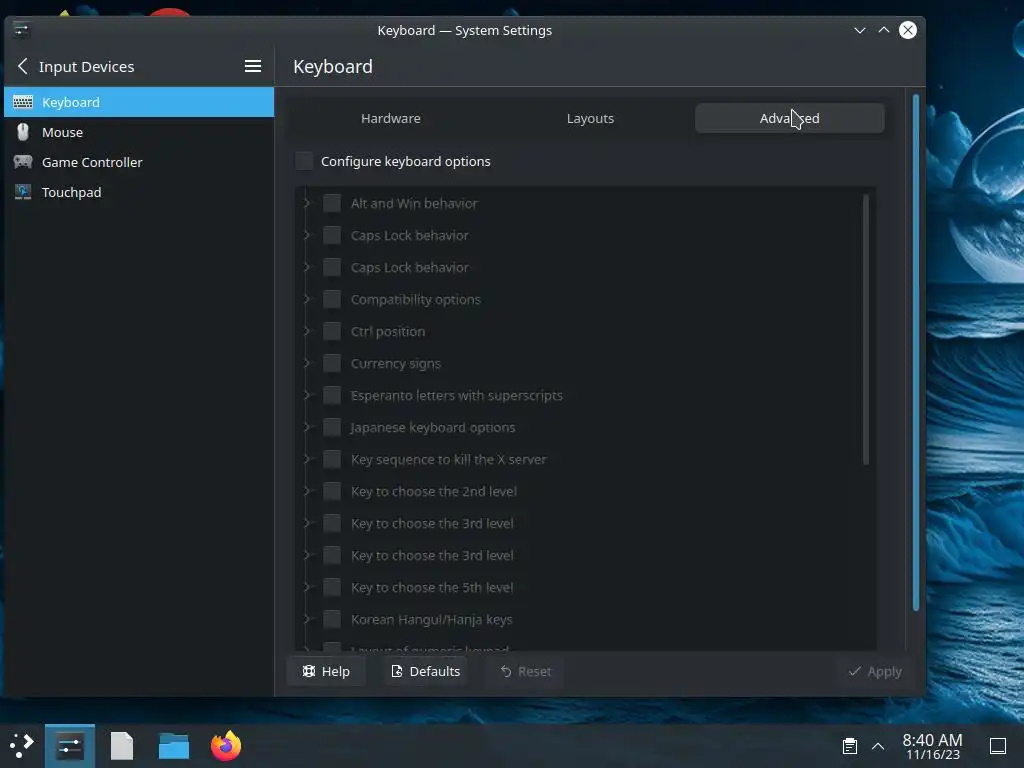This screenshot has height=768, width=1024.
Task: Check Key to choose the 5th level
Action: pos(332,587)
